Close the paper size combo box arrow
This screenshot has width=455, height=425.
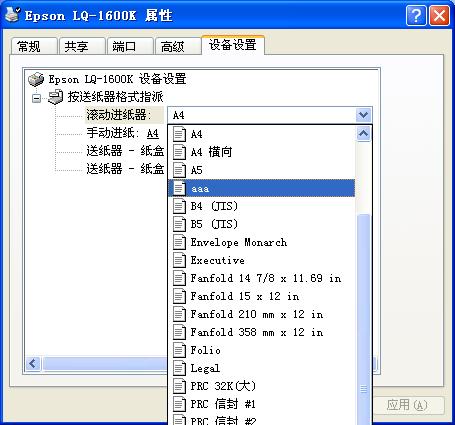pos(363,115)
